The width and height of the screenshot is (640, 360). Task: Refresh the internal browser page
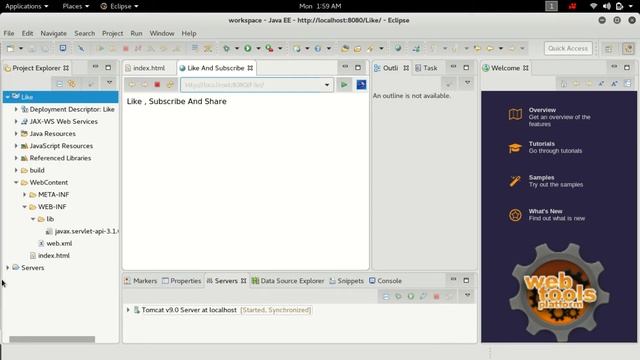(170, 84)
